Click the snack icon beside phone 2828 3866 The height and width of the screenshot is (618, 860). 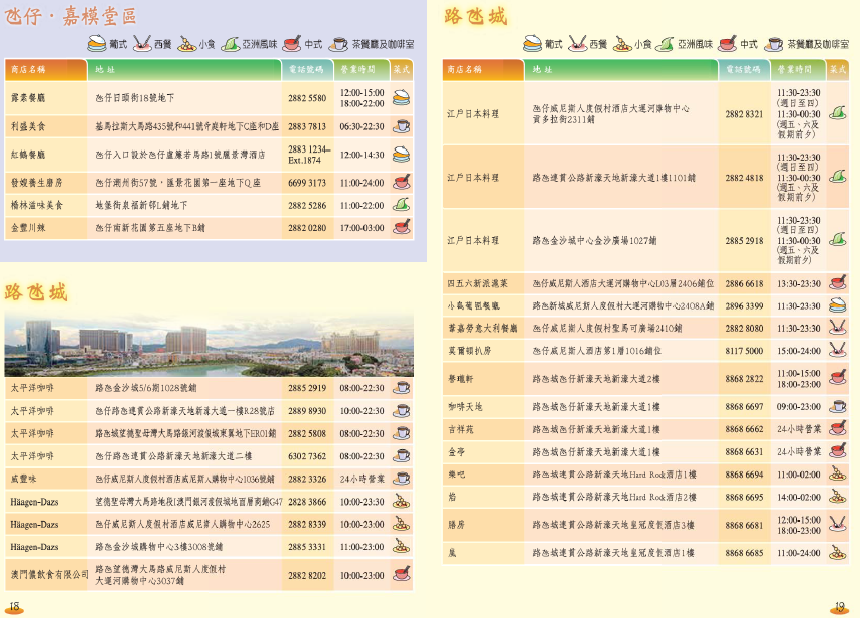(x=401, y=502)
